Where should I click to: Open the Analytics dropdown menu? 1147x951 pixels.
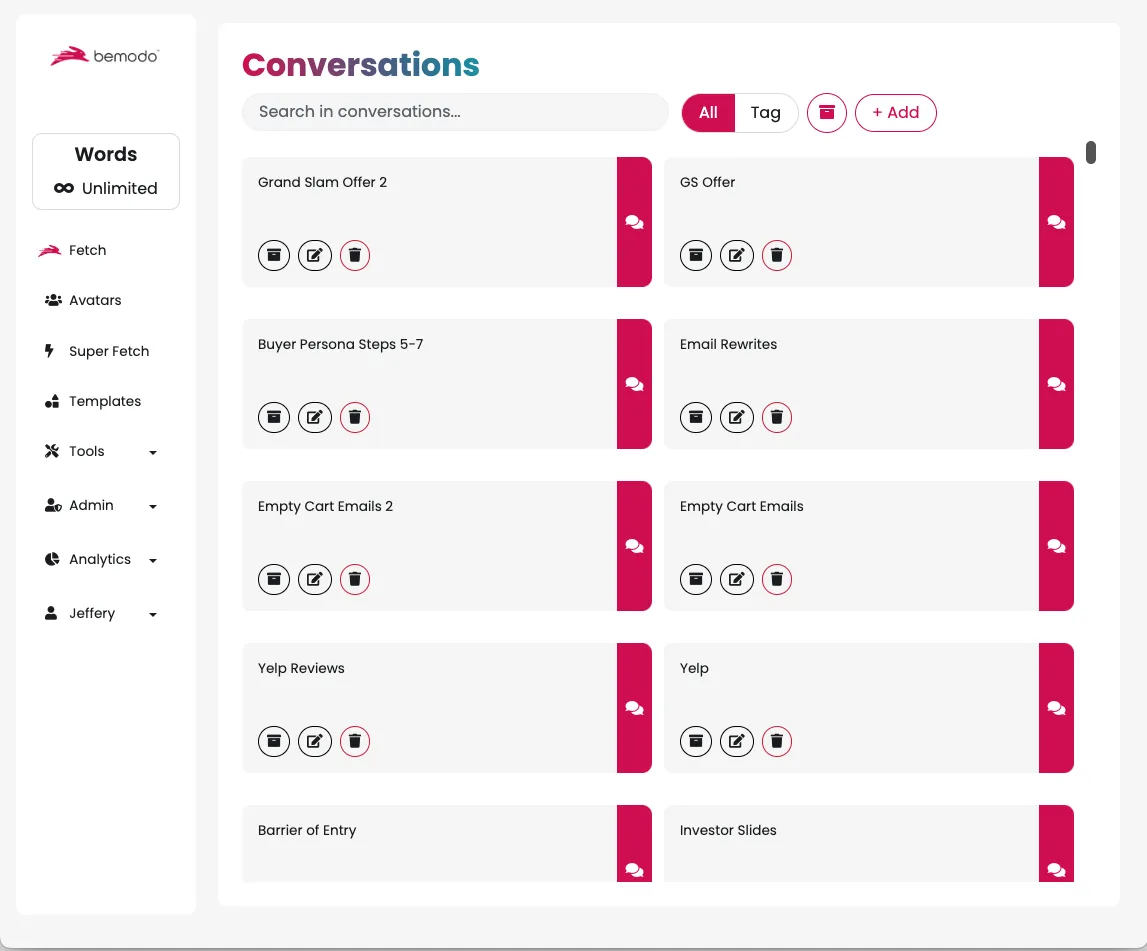tap(100, 560)
